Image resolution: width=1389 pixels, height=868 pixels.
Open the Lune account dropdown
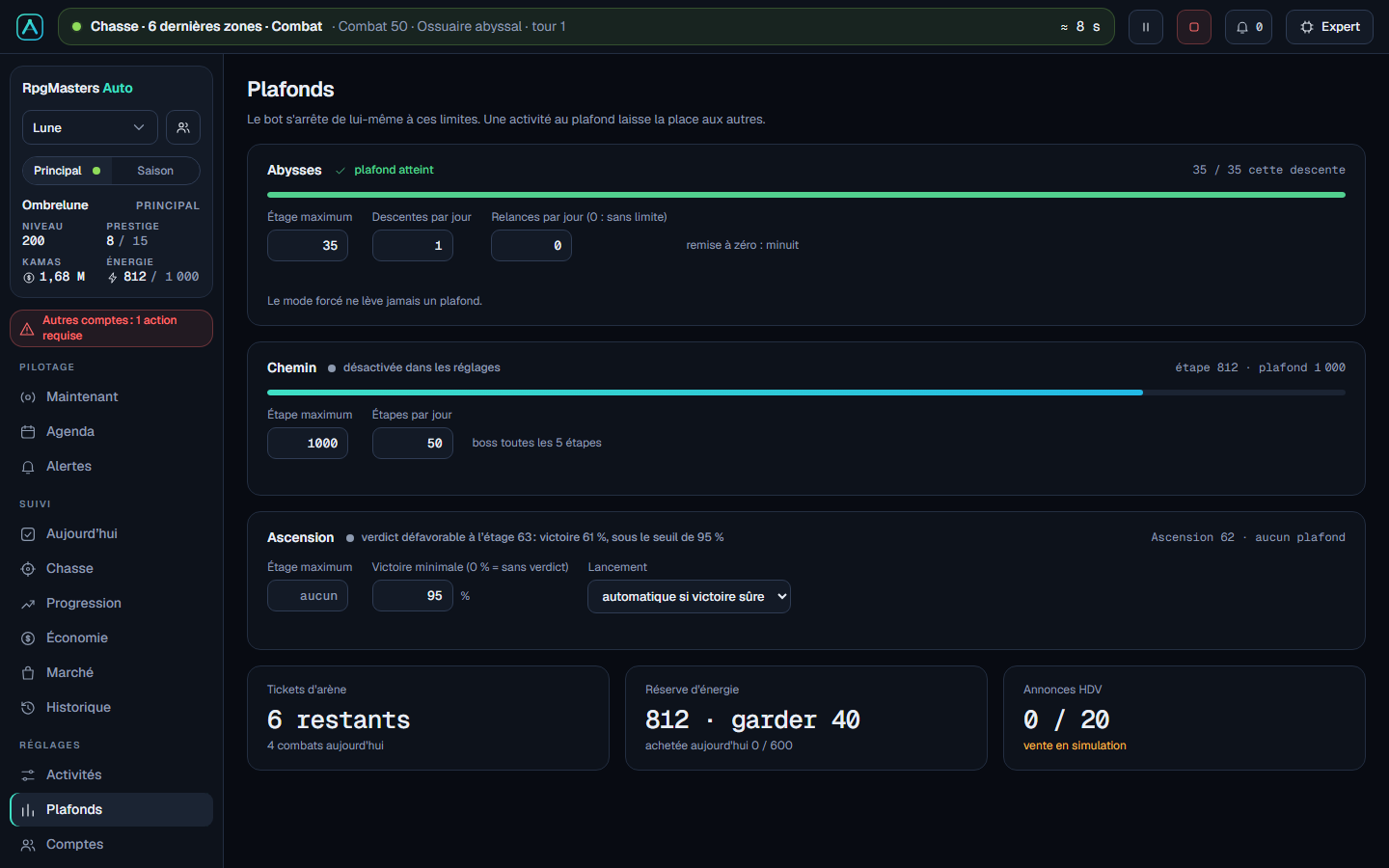pyautogui.click(x=90, y=127)
